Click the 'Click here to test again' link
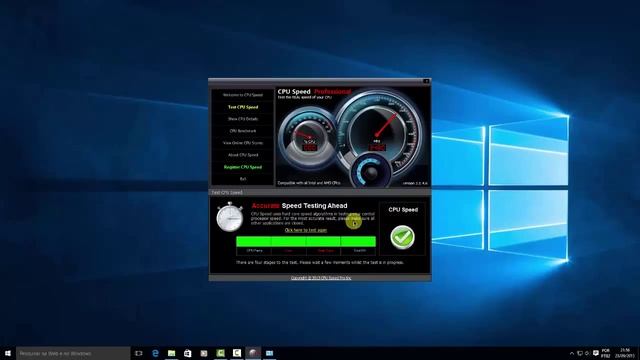640x360 pixels. point(306,230)
